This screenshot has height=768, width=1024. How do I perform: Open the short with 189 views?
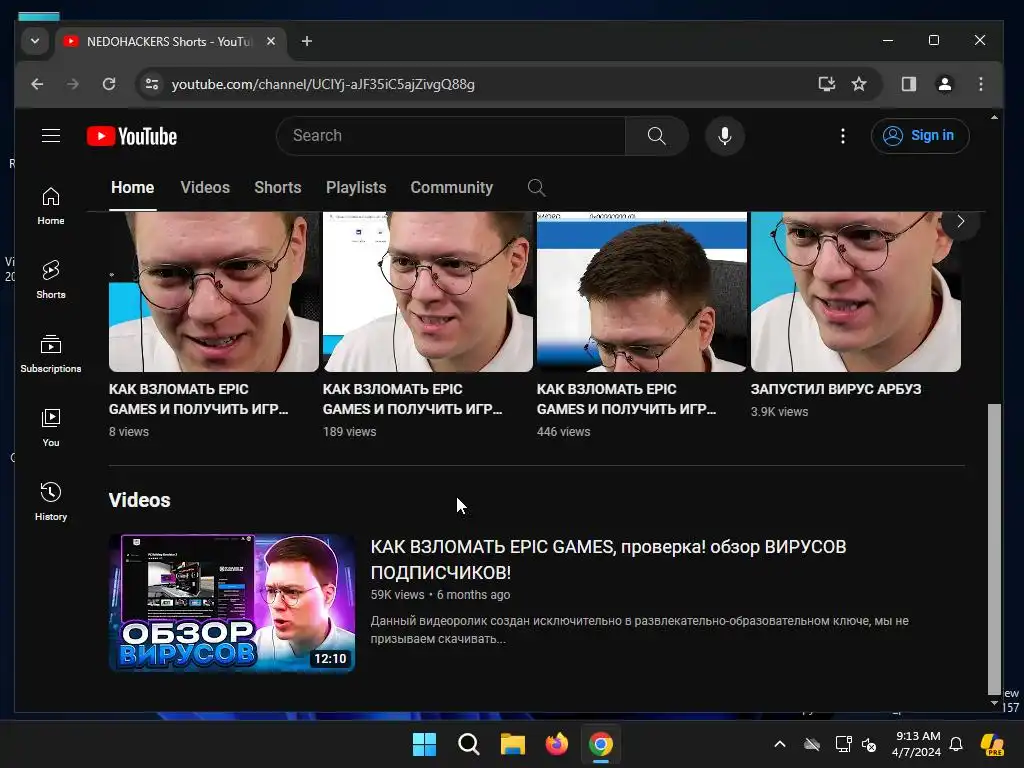click(428, 291)
